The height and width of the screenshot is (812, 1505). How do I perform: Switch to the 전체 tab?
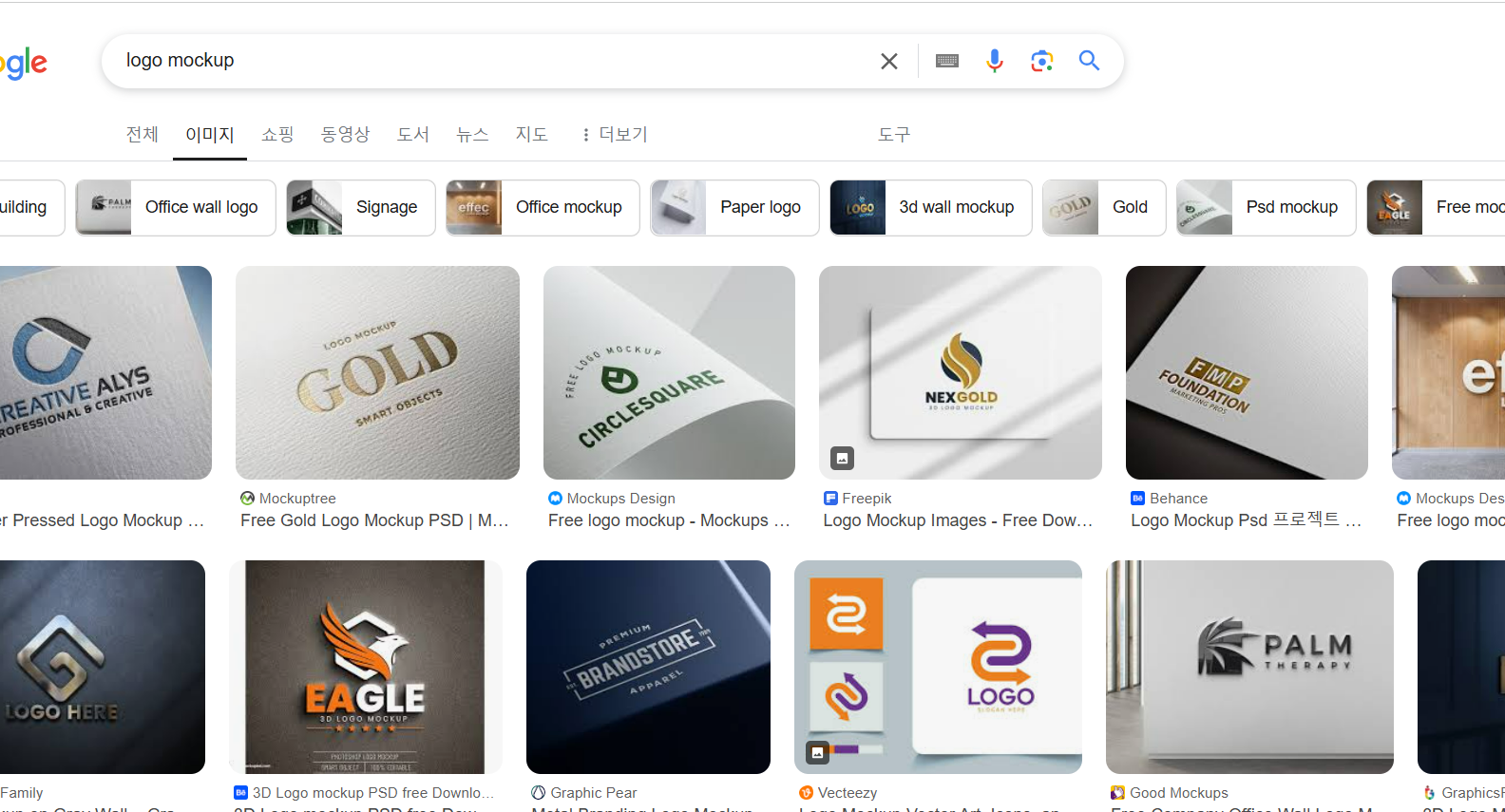coord(143,134)
